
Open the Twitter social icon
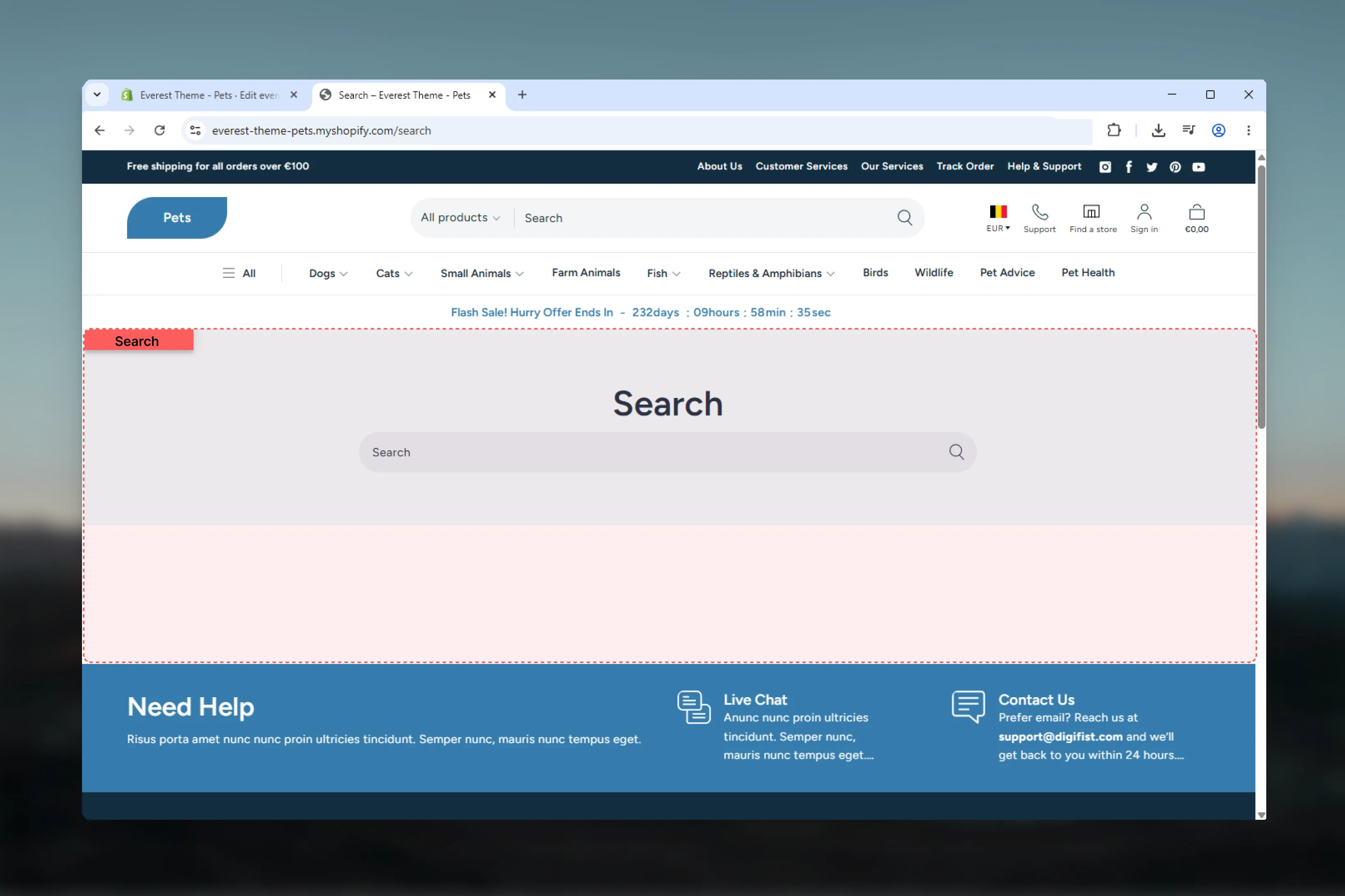click(x=1151, y=167)
